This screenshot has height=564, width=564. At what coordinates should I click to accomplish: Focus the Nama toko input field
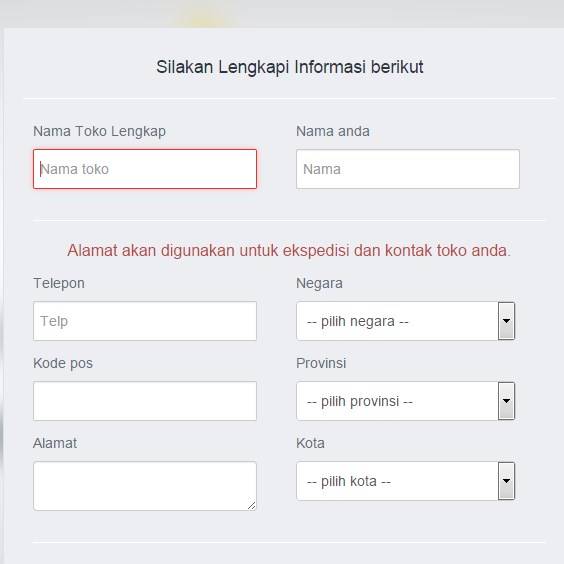coord(145,169)
